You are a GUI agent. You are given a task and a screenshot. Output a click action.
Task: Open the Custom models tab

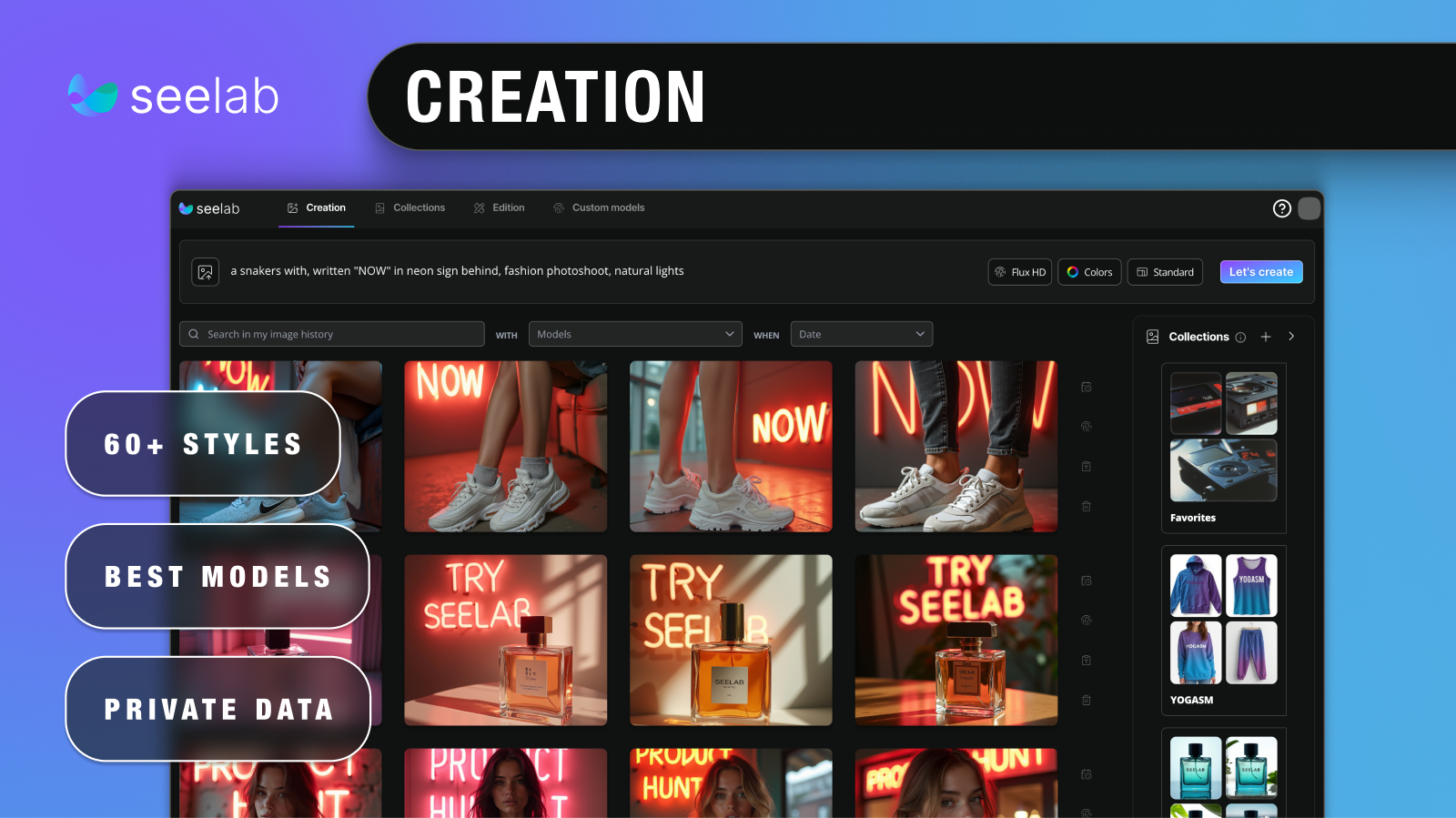pos(600,208)
